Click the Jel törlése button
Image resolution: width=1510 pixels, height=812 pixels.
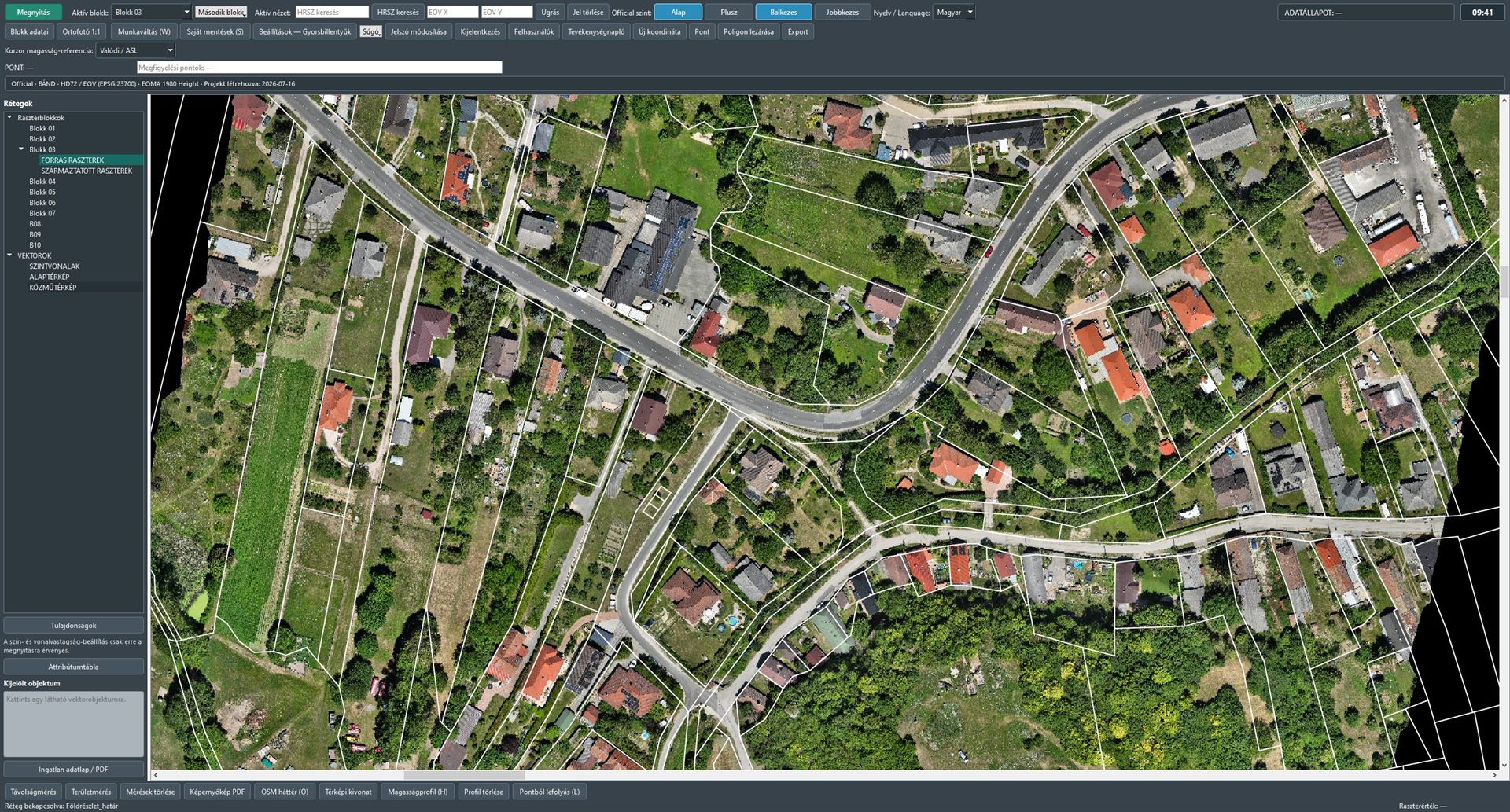tap(588, 13)
